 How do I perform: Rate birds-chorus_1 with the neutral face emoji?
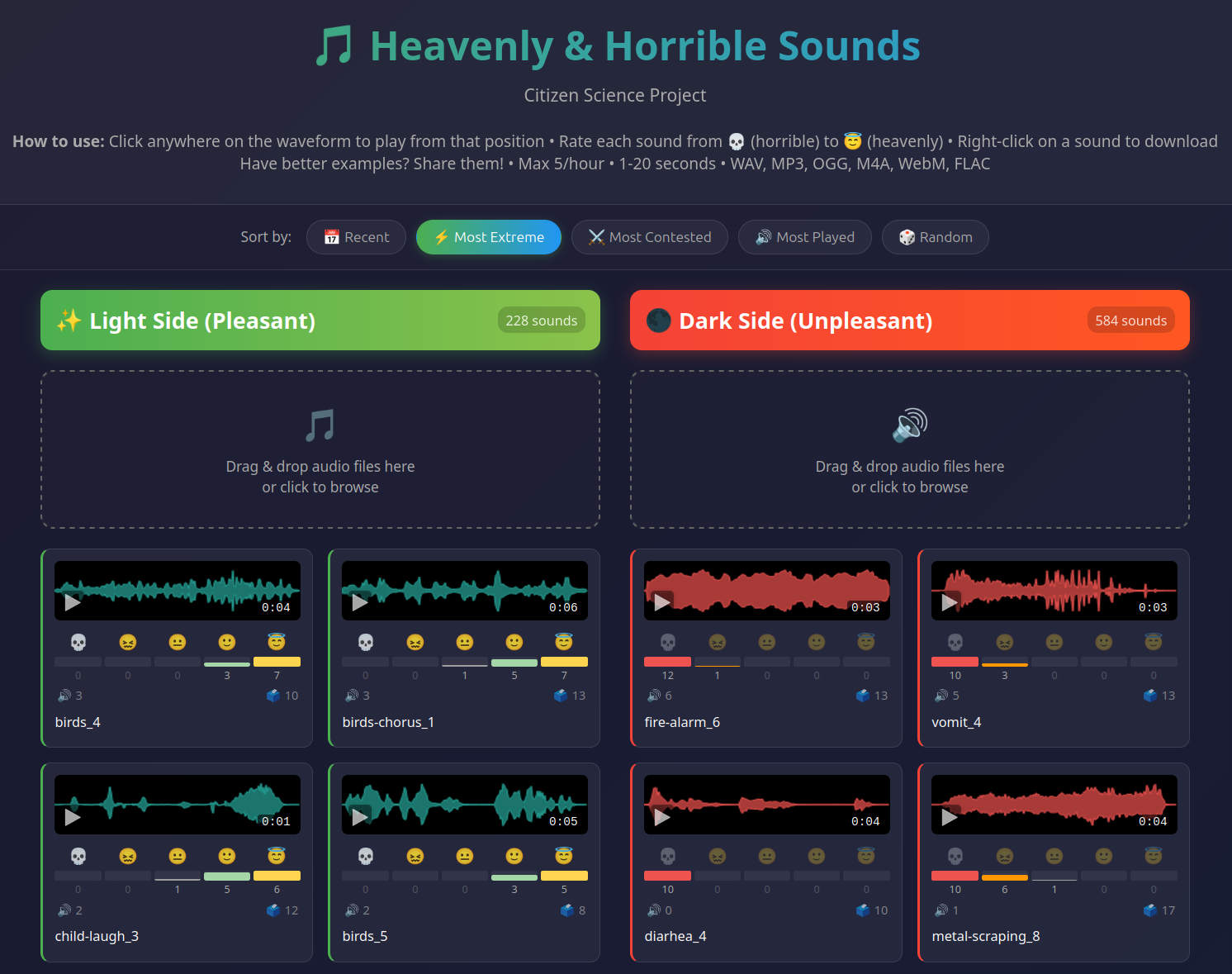465,642
